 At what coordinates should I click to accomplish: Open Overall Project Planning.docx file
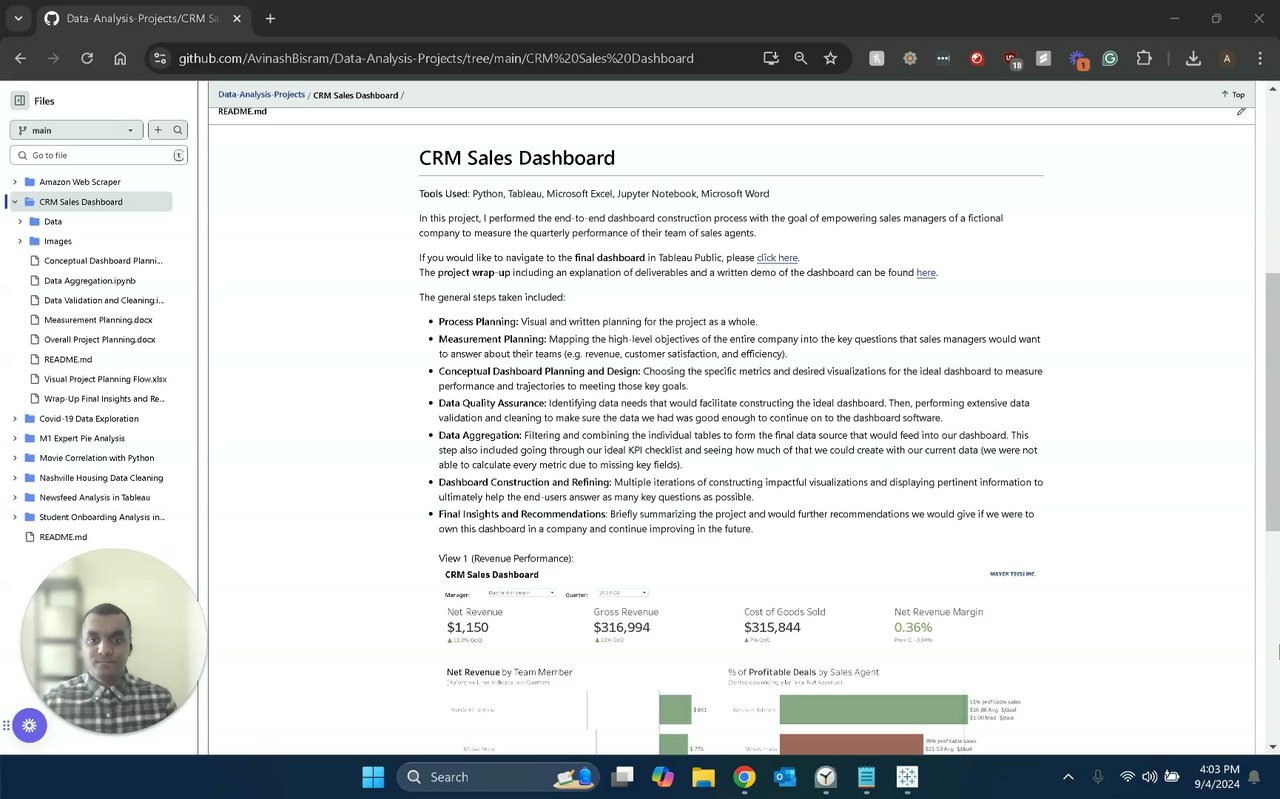coord(99,340)
